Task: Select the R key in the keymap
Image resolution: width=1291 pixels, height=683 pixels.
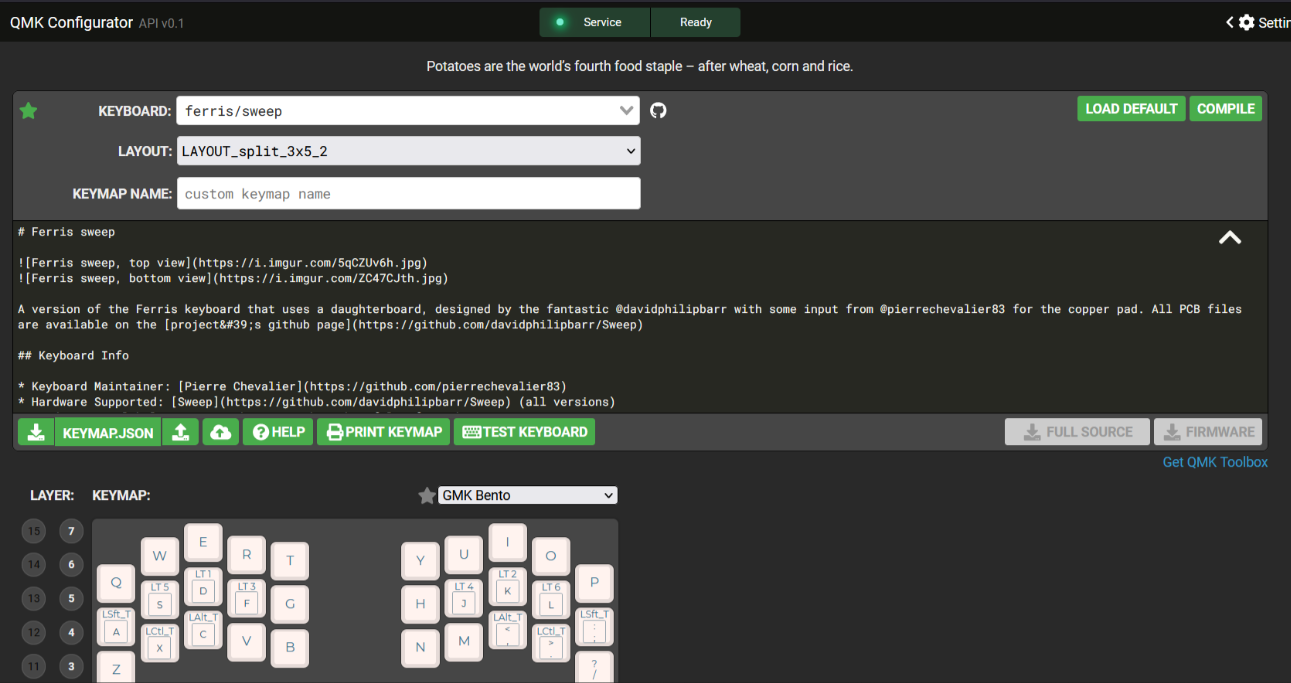Action: tap(246, 555)
